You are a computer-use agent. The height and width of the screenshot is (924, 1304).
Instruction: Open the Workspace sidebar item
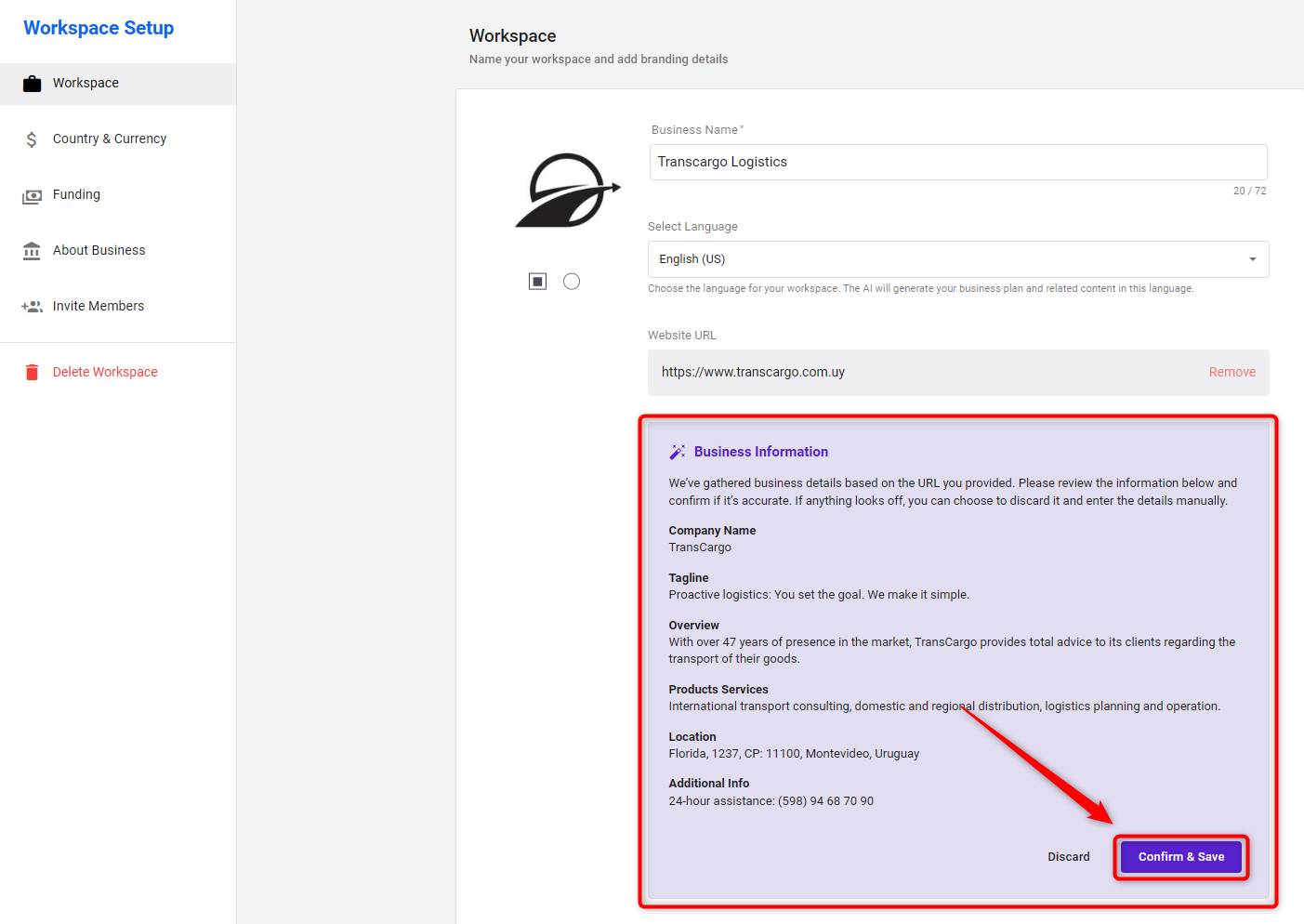point(118,84)
